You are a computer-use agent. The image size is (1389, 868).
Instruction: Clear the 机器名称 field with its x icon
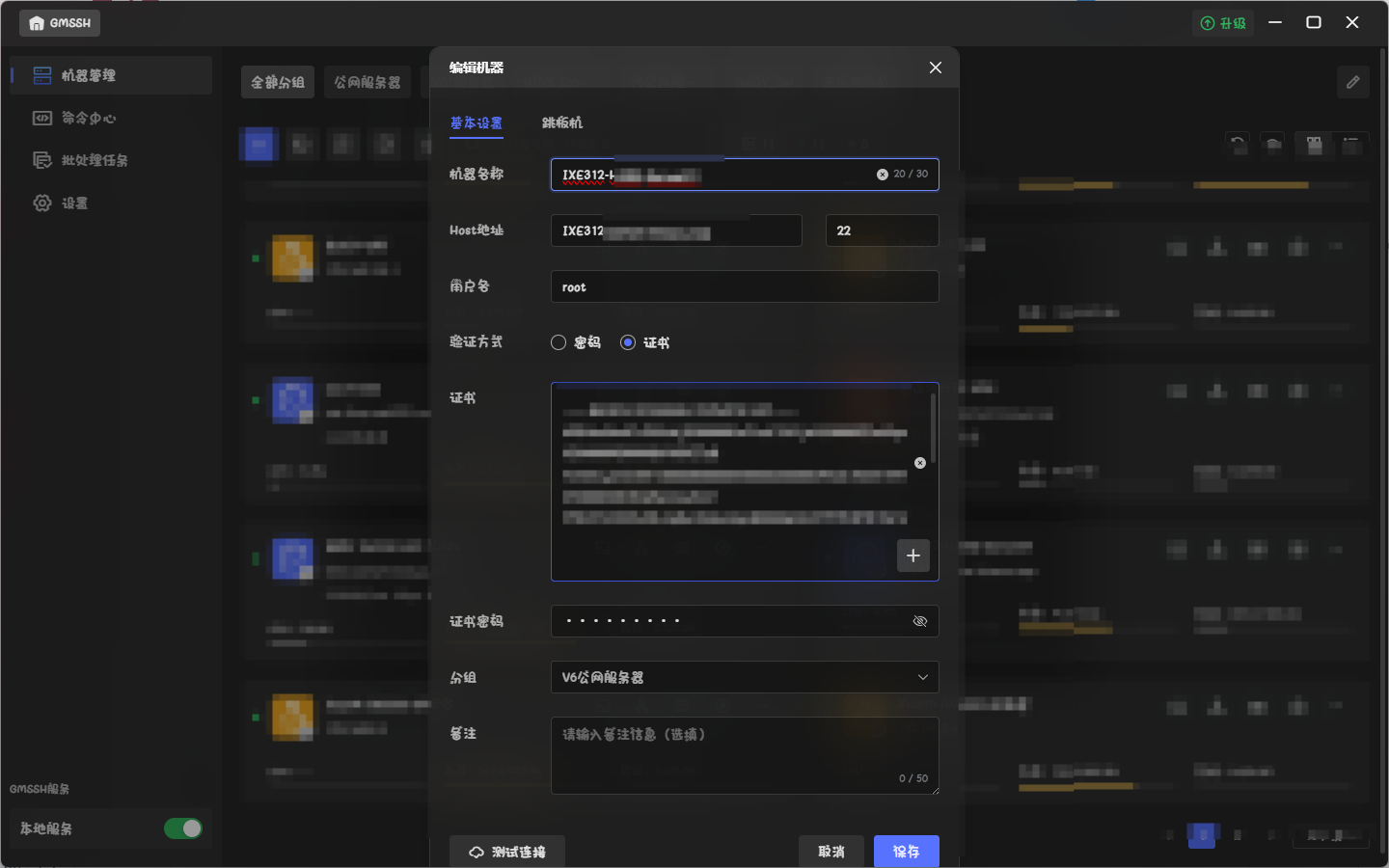882,175
